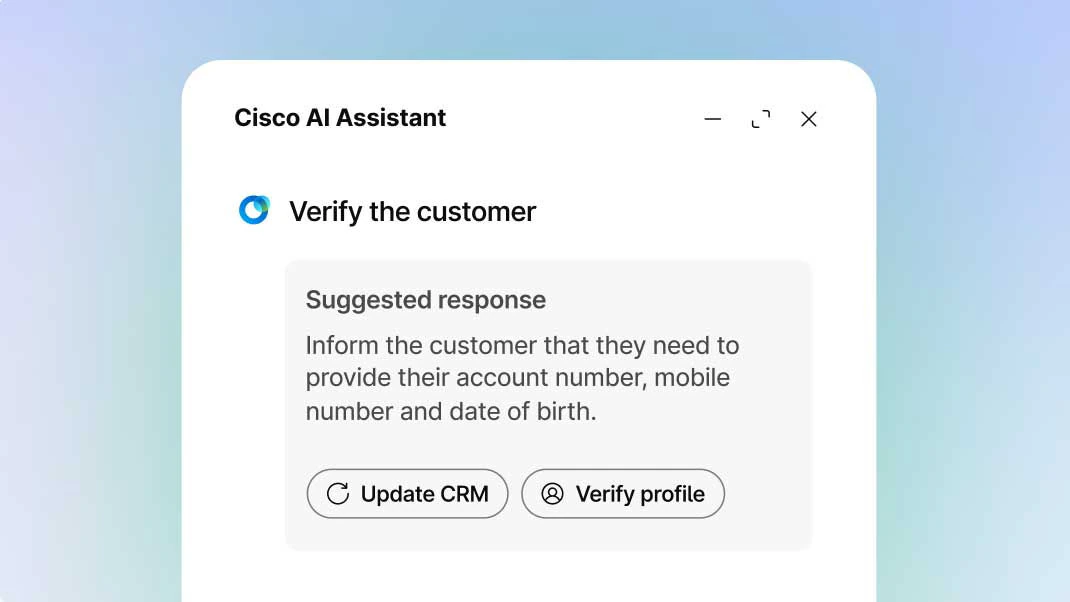The image size is (1070, 602).
Task: Expand the assistant panel to full screen
Action: tap(761, 119)
